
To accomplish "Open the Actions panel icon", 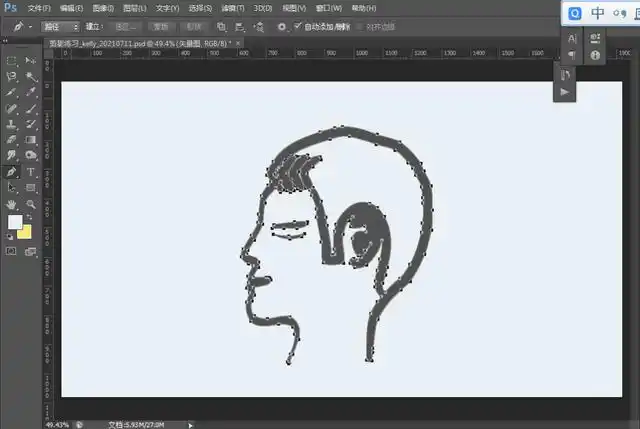I will pos(565,92).
